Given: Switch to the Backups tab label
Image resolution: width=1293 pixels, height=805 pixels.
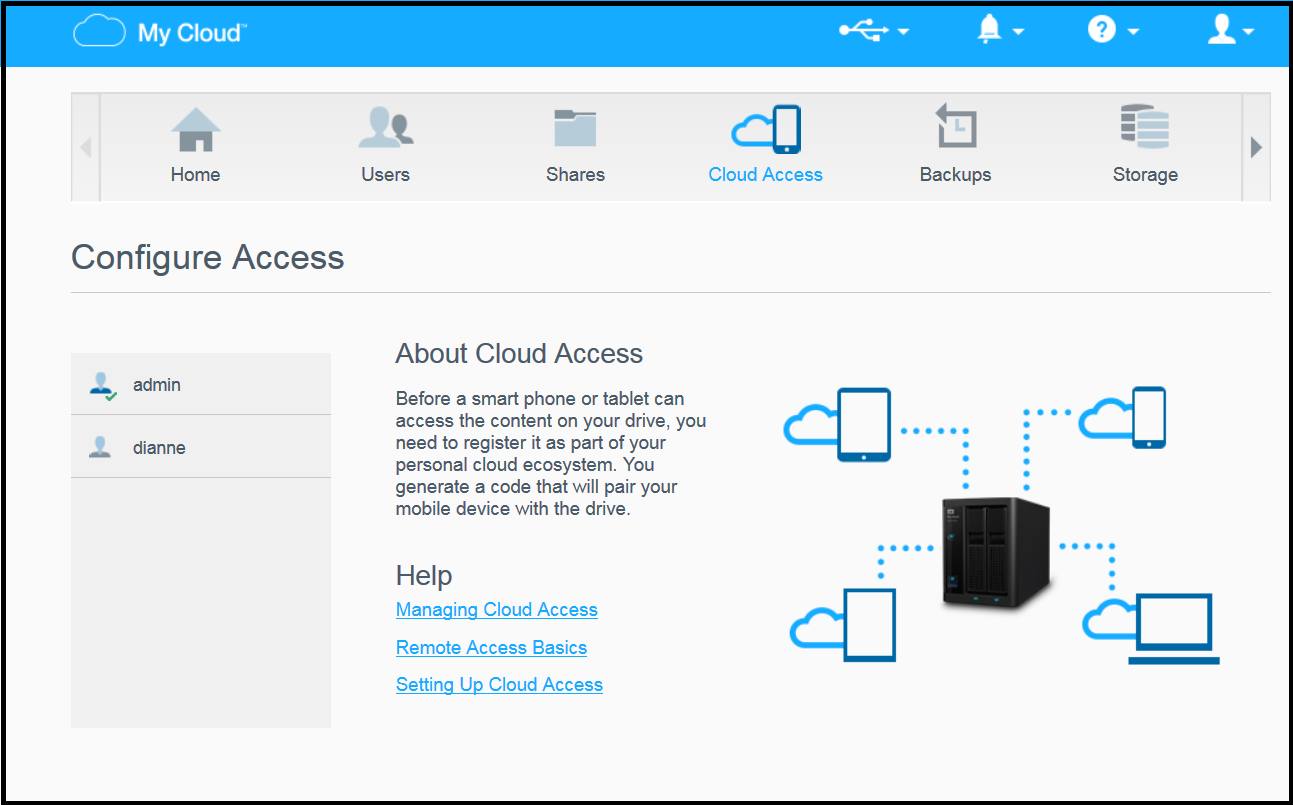Looking at the screenshot, I should (956, 174).
